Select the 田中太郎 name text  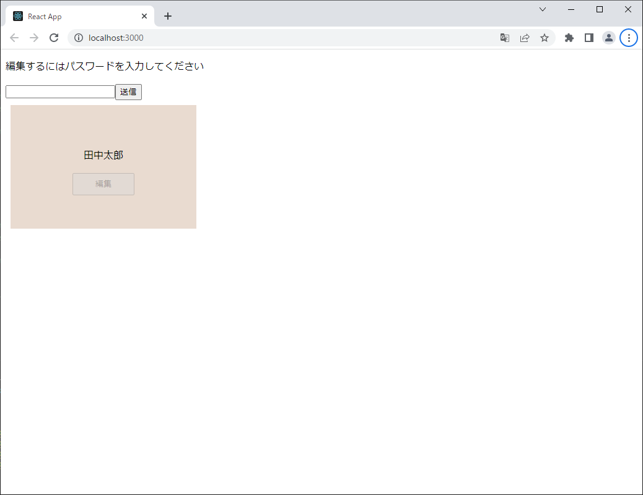pos(103,155)
